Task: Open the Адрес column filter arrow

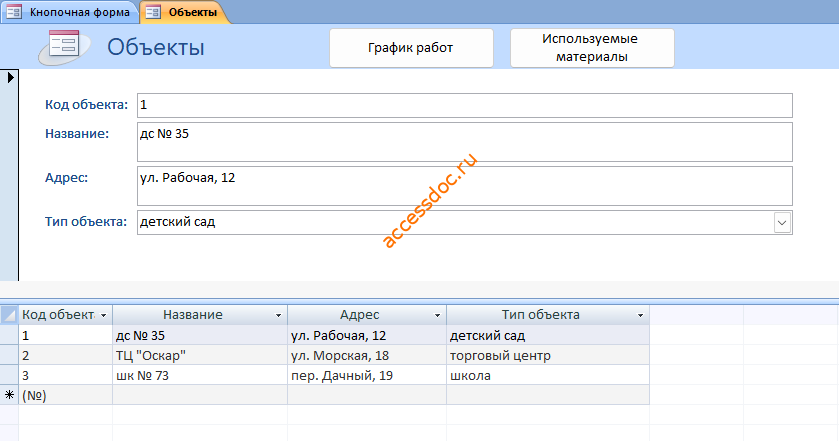Action: [437, 315]
